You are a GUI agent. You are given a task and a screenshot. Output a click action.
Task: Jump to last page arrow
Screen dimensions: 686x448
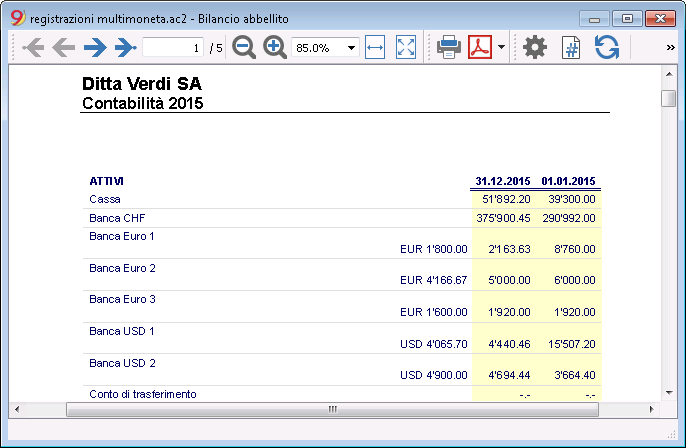[126, 47]
